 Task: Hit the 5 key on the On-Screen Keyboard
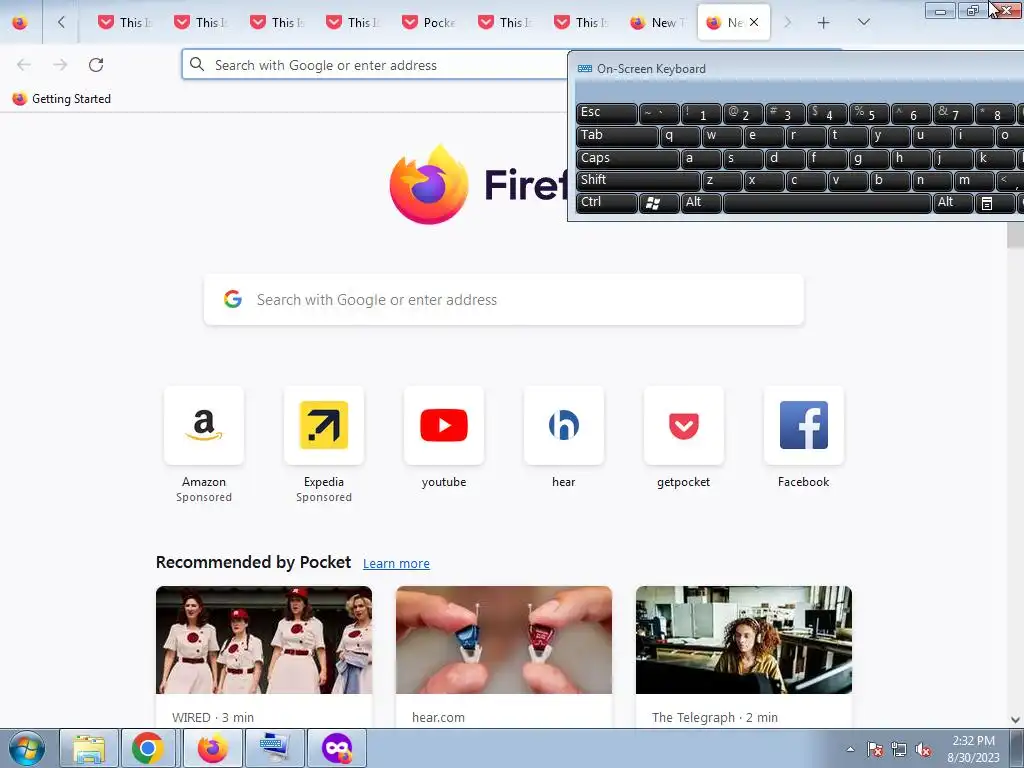[x=870, y=113]
